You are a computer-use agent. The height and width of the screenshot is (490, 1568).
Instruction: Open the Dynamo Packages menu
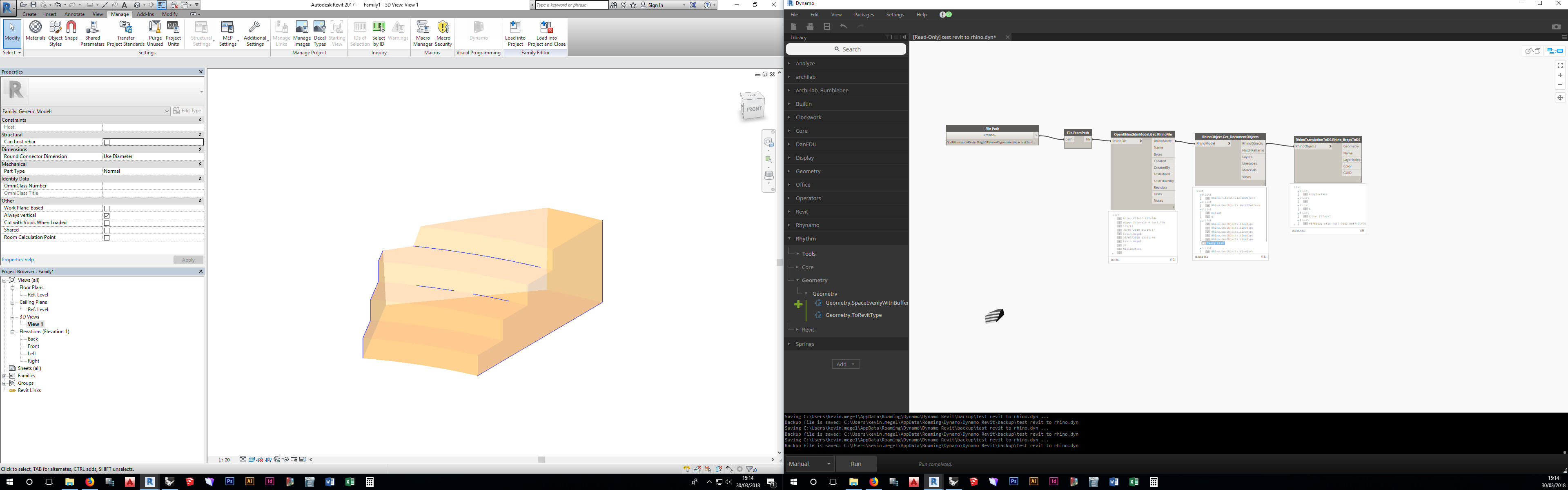[863, 15]
